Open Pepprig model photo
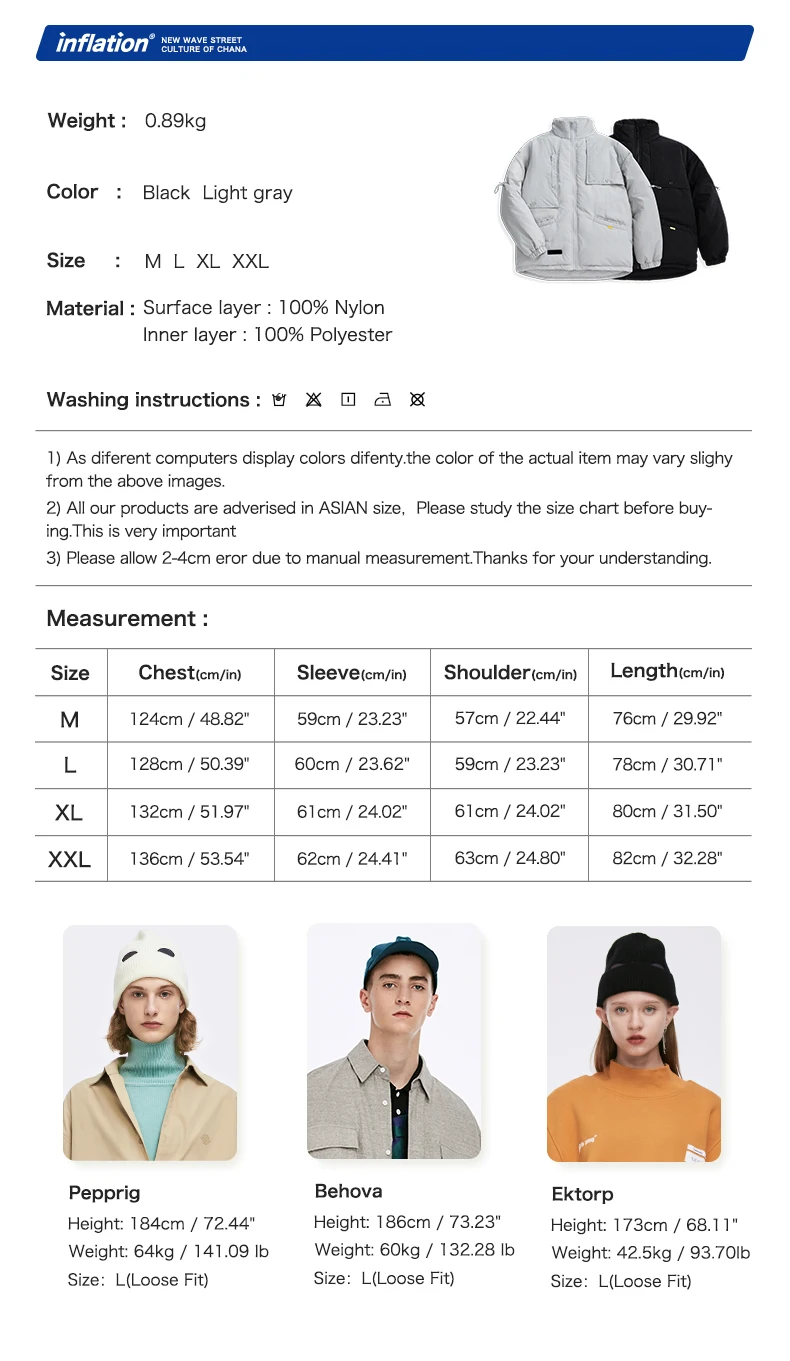790x1361 pixels. (x=150, y=1043)
